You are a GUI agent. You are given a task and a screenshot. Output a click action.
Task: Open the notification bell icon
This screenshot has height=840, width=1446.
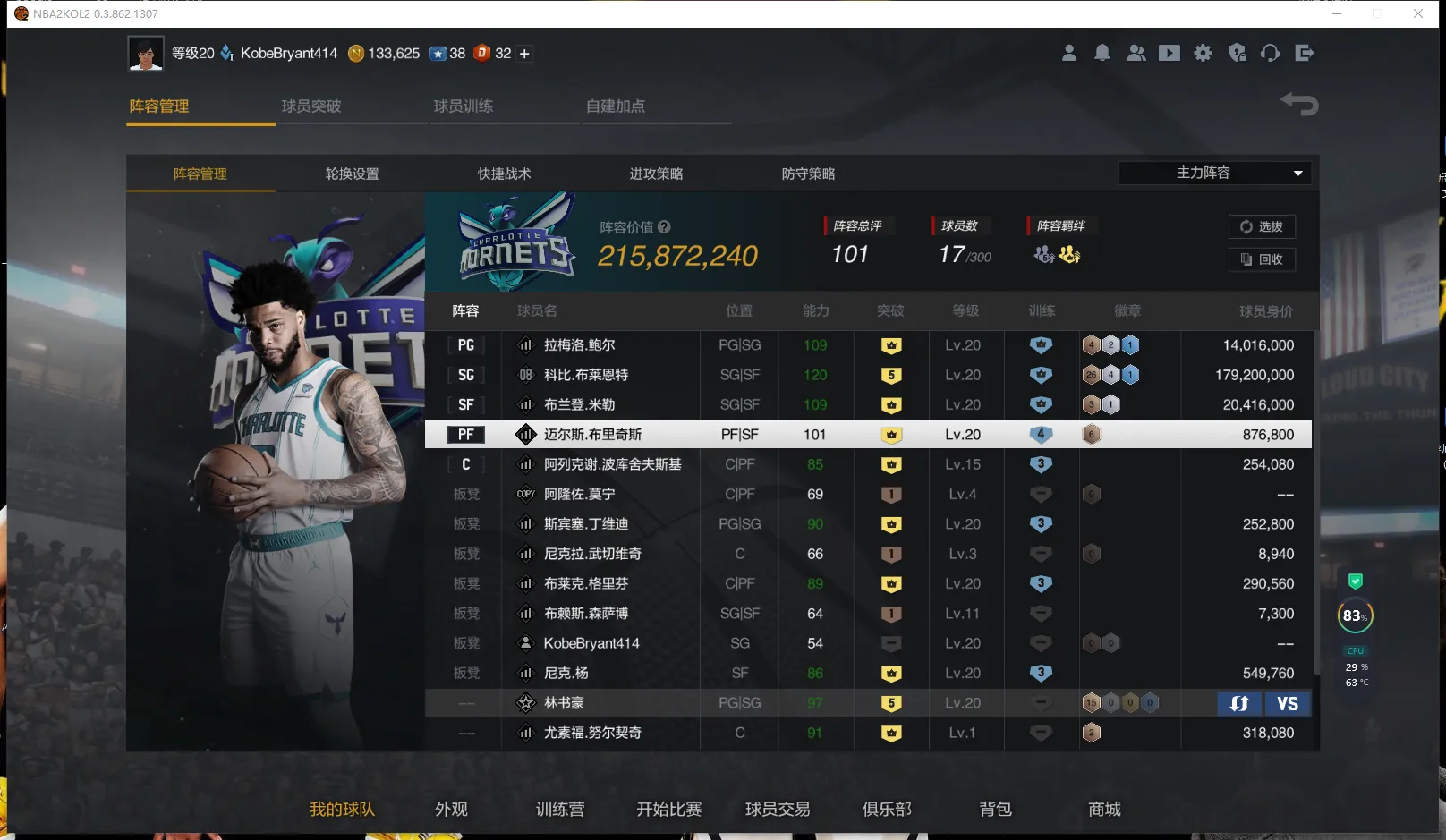[x=1102, y=54]
